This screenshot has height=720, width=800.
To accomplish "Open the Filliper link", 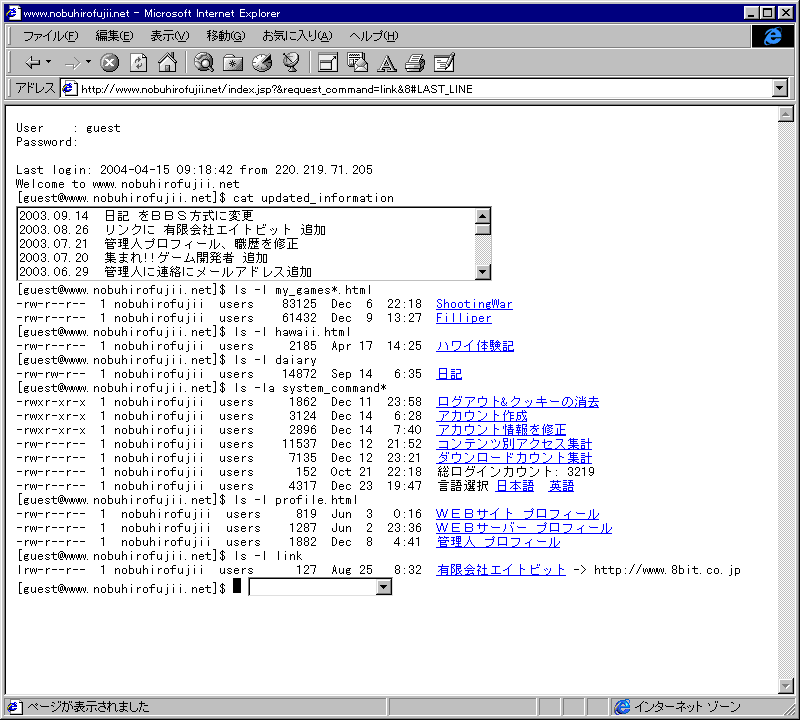I will (463, 318).
